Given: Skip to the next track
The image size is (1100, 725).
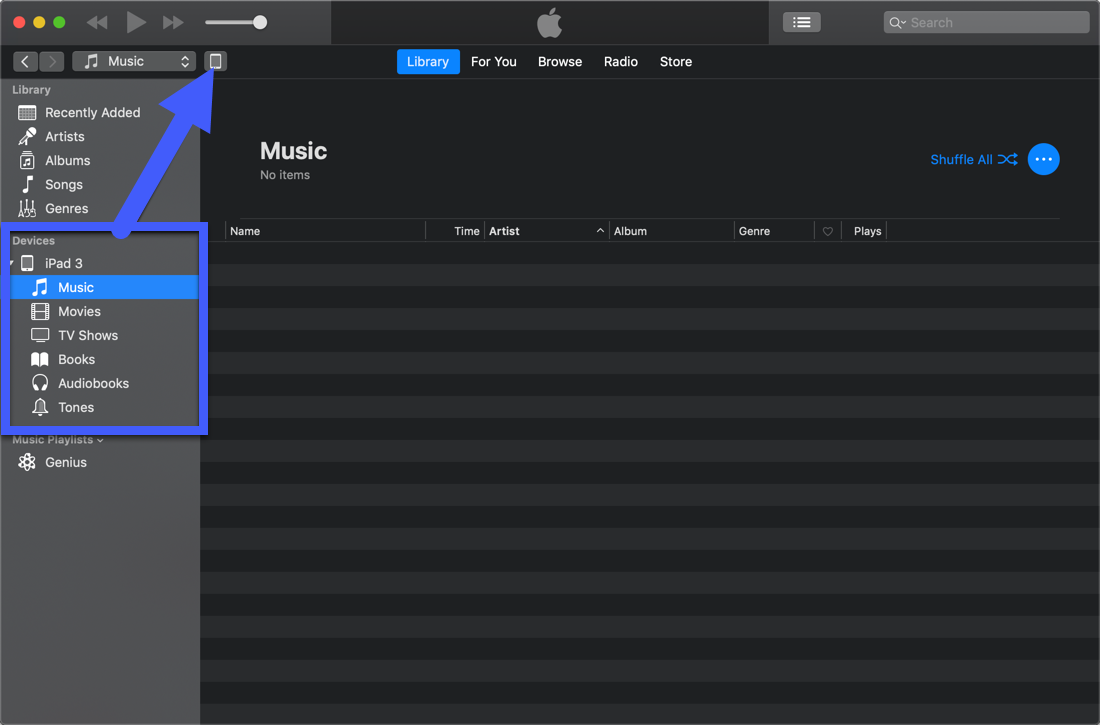Looking at the screenshot, I should 173,22.
